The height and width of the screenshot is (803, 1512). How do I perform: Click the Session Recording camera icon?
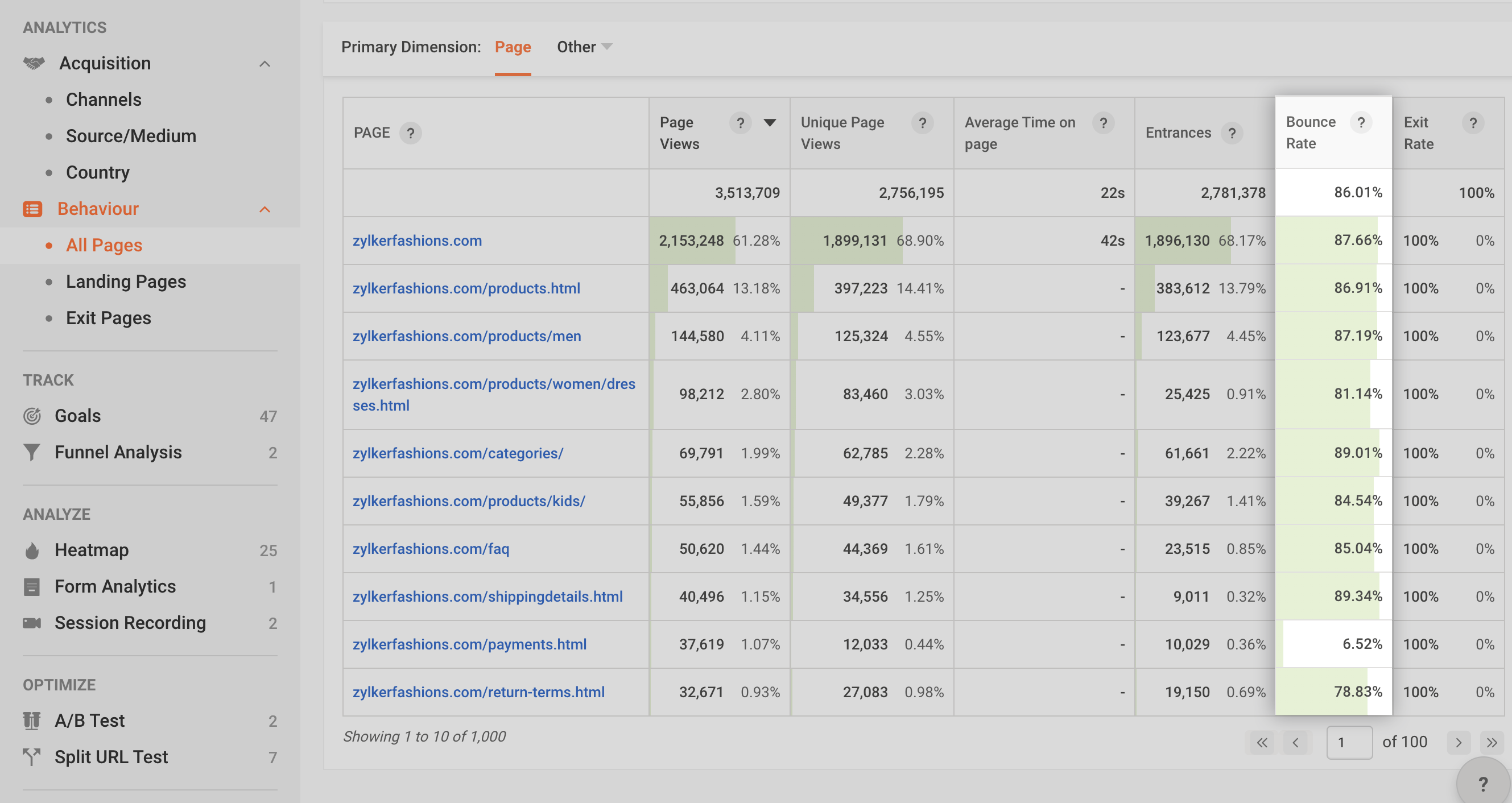(32, 623)
